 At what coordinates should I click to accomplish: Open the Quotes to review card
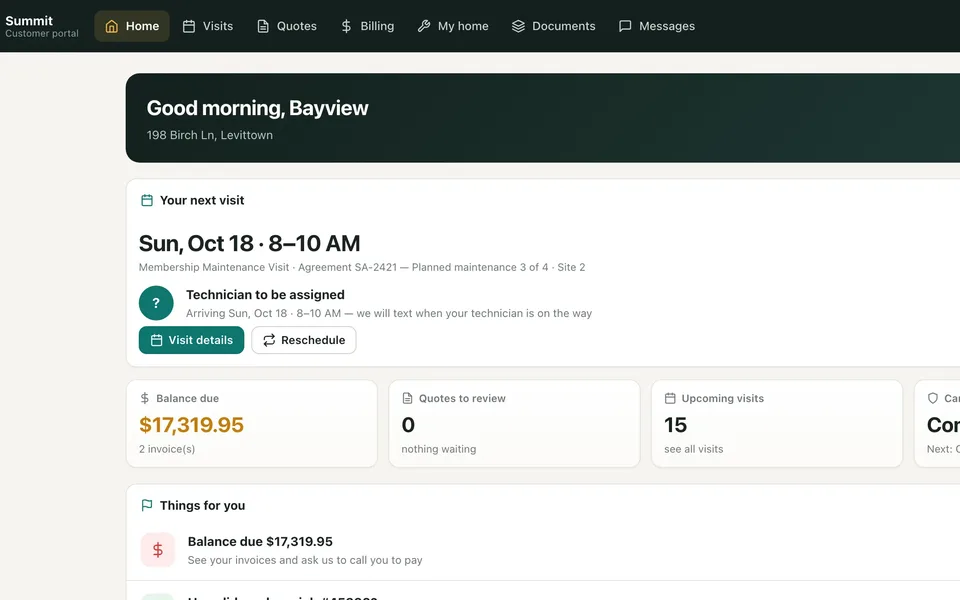click(x=514, y=424)
